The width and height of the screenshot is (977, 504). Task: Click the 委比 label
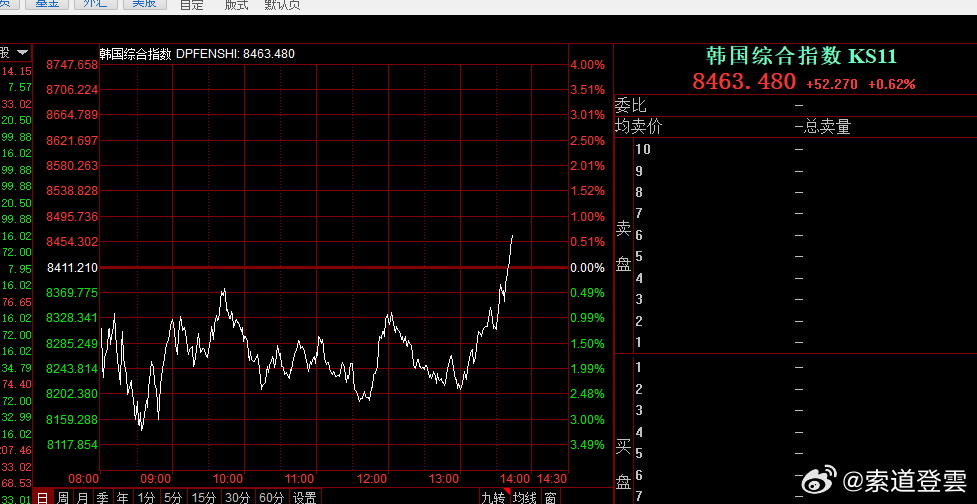pyautogui.click(x=631, y=105)
